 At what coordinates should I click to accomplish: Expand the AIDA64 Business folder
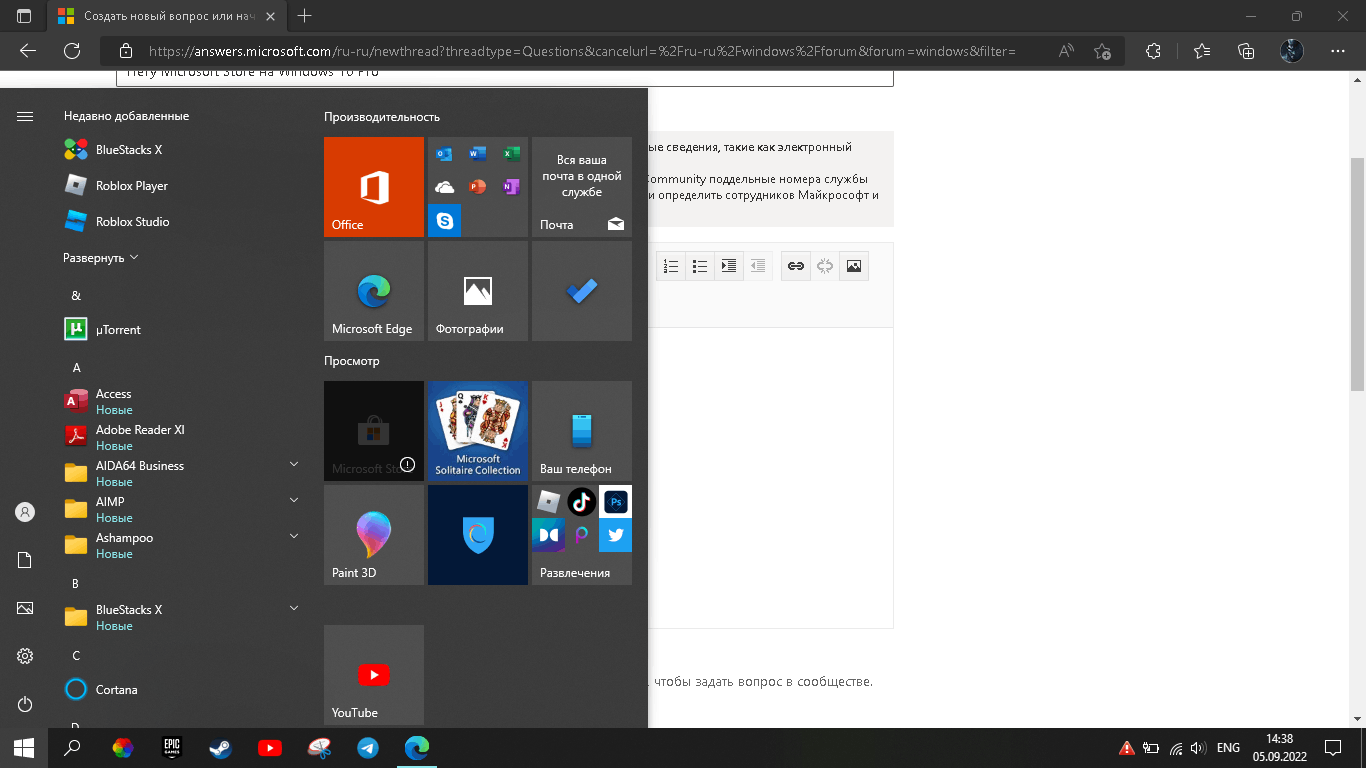coord(294,464)
